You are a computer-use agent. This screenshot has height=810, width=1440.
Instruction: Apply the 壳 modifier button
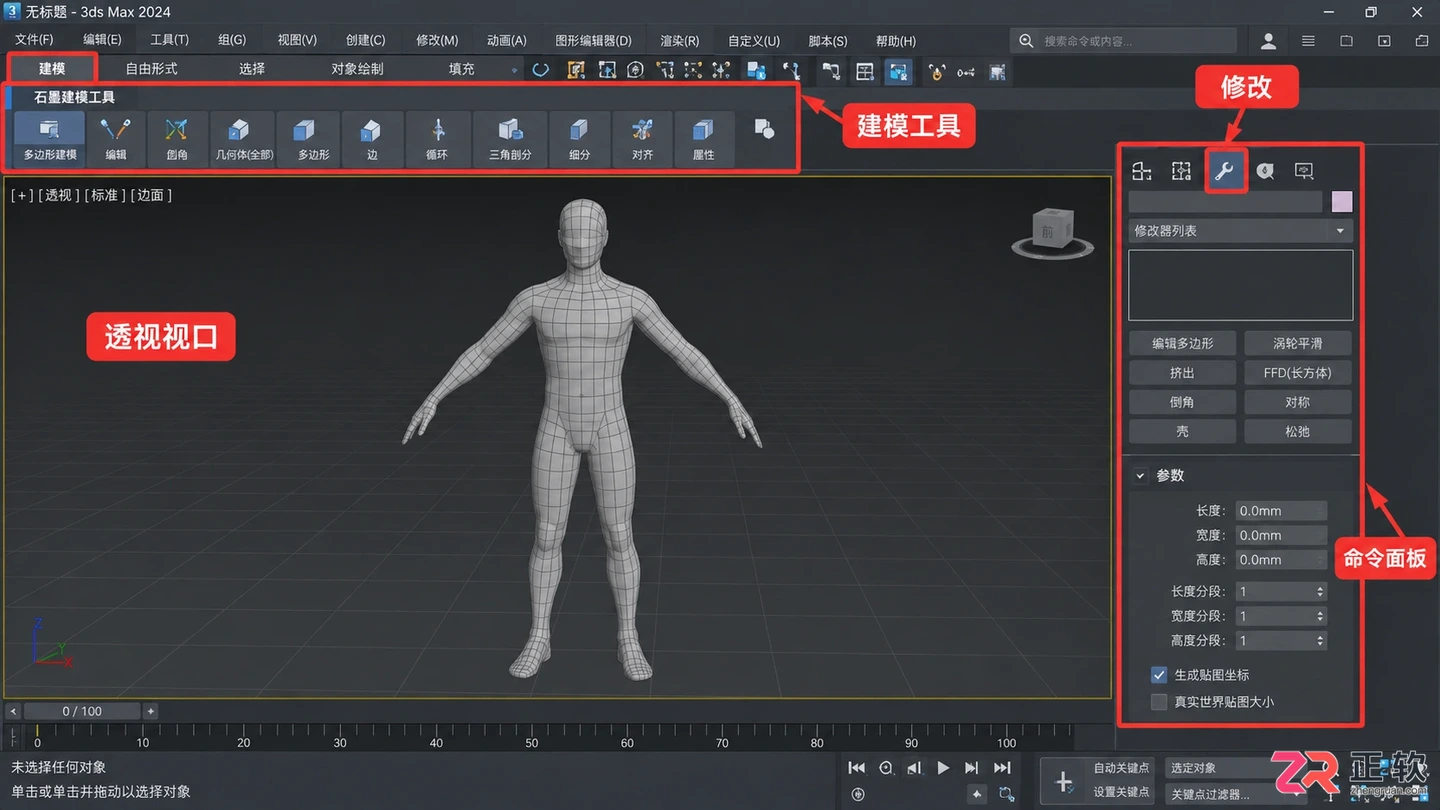[x=1182, y=432]
